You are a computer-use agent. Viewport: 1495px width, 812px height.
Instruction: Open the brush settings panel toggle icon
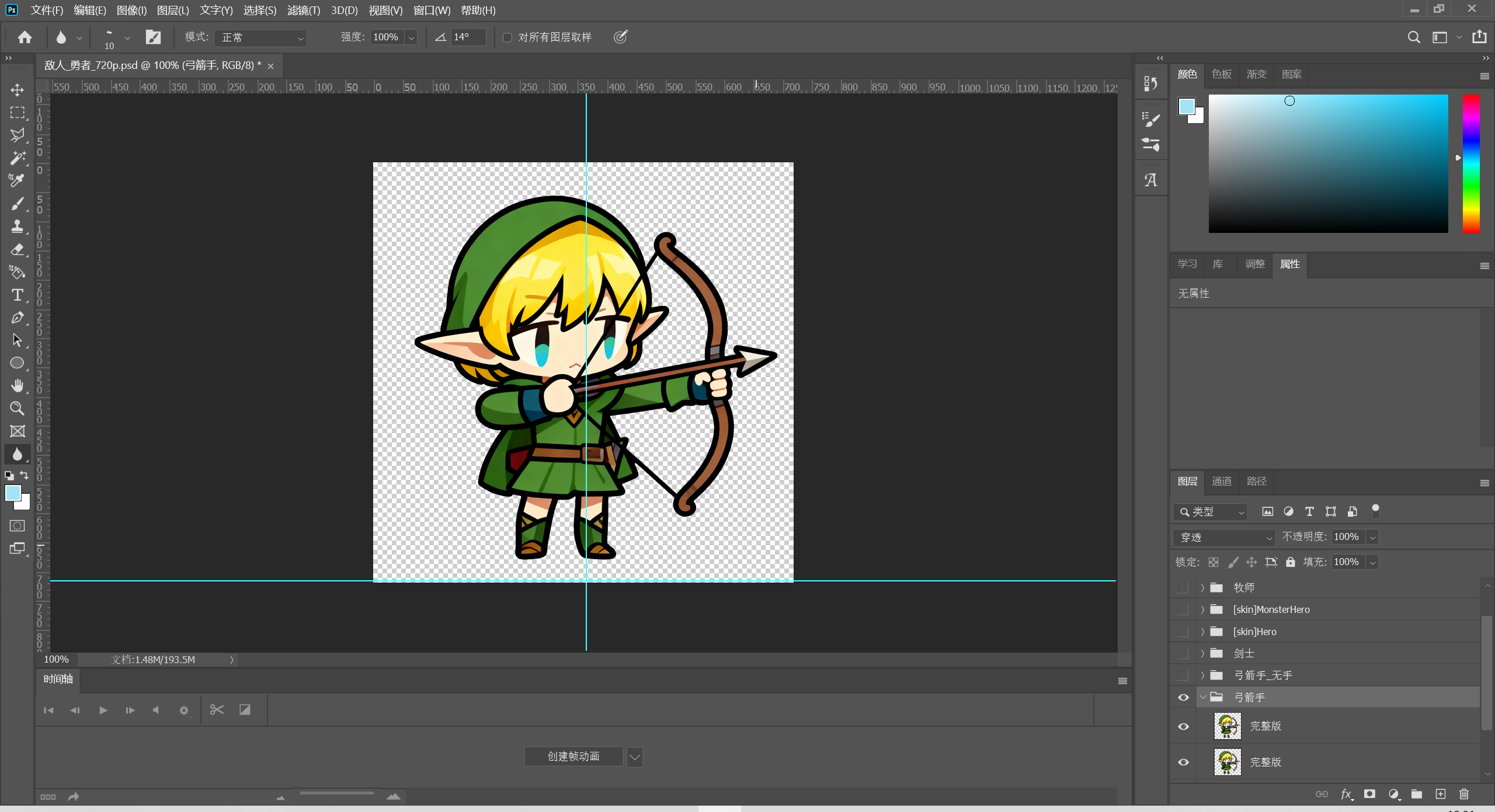pos(153,37)
